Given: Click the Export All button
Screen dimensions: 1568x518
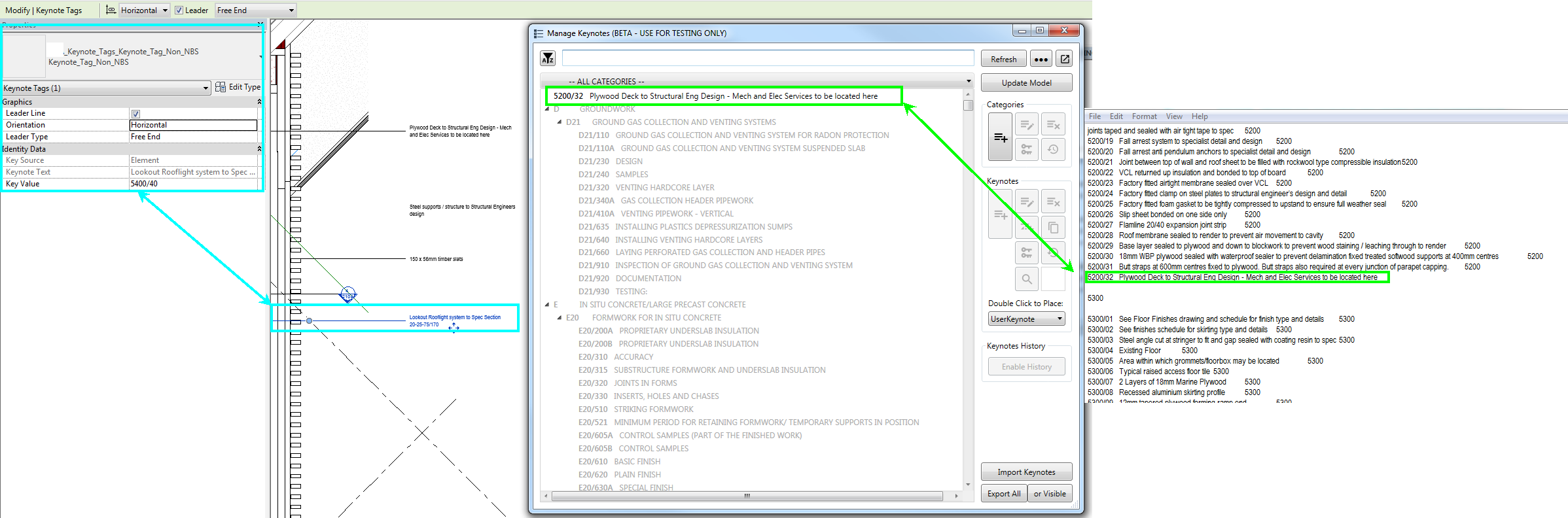Looking at the screenshot, I should click(1003, 493).
